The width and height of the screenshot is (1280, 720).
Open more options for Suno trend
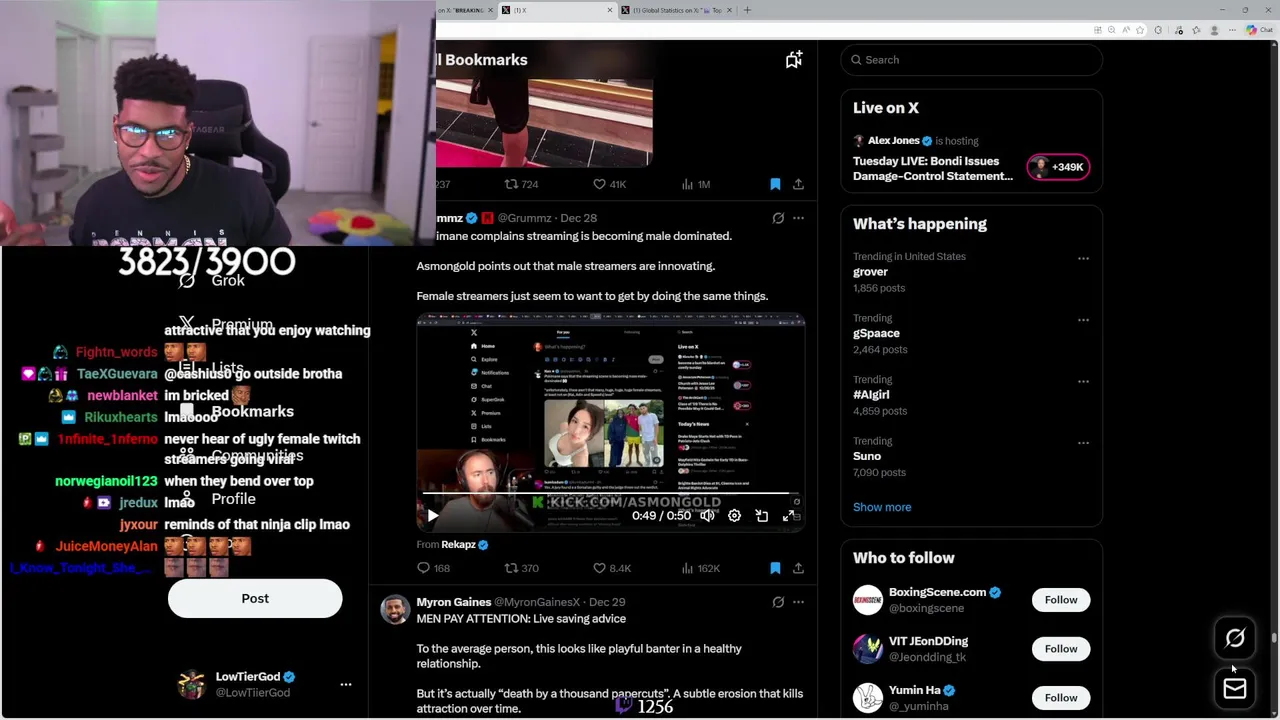1083,443
